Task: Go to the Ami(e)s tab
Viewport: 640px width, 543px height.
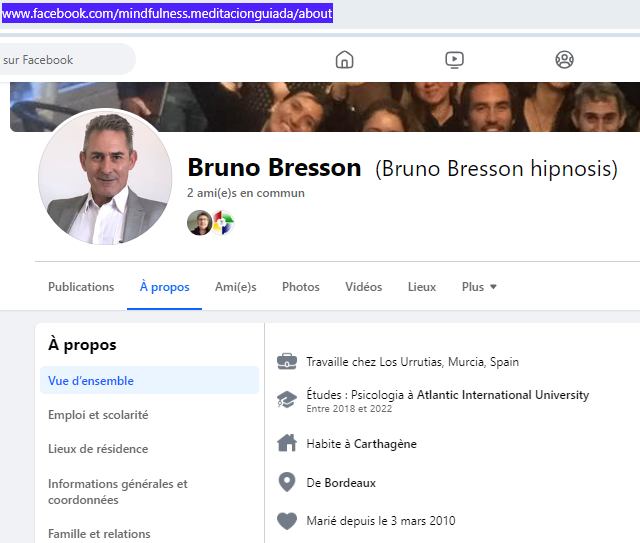Action: click(x=236, y=287)
